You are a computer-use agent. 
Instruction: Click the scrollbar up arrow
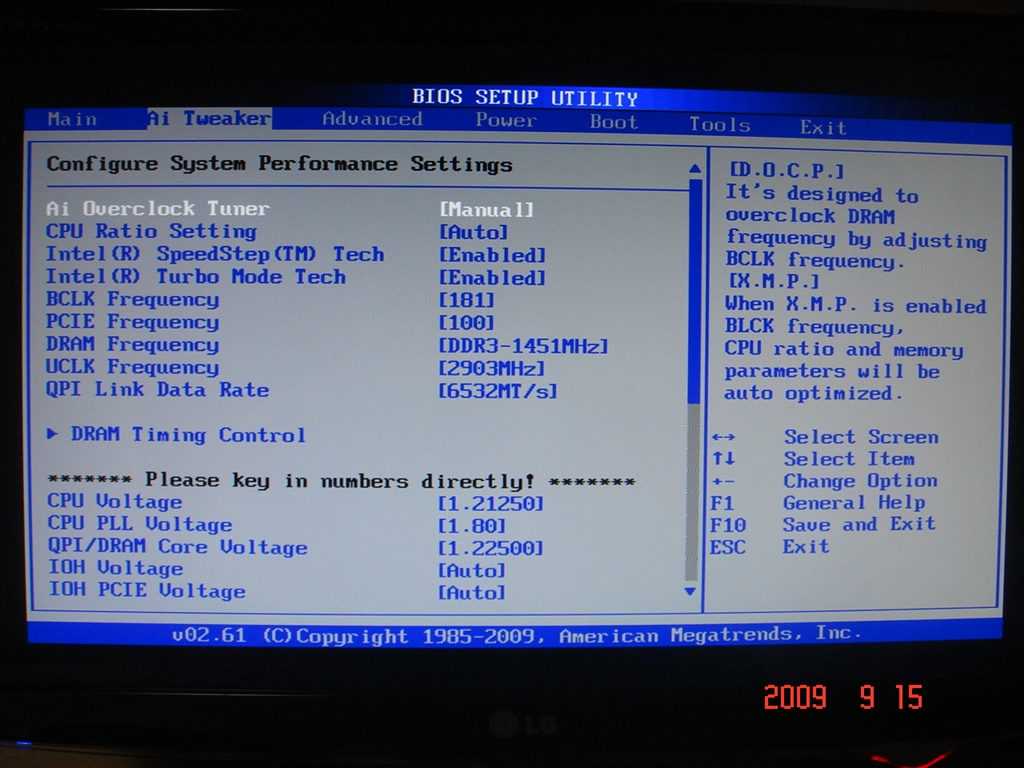click(695, 168)
